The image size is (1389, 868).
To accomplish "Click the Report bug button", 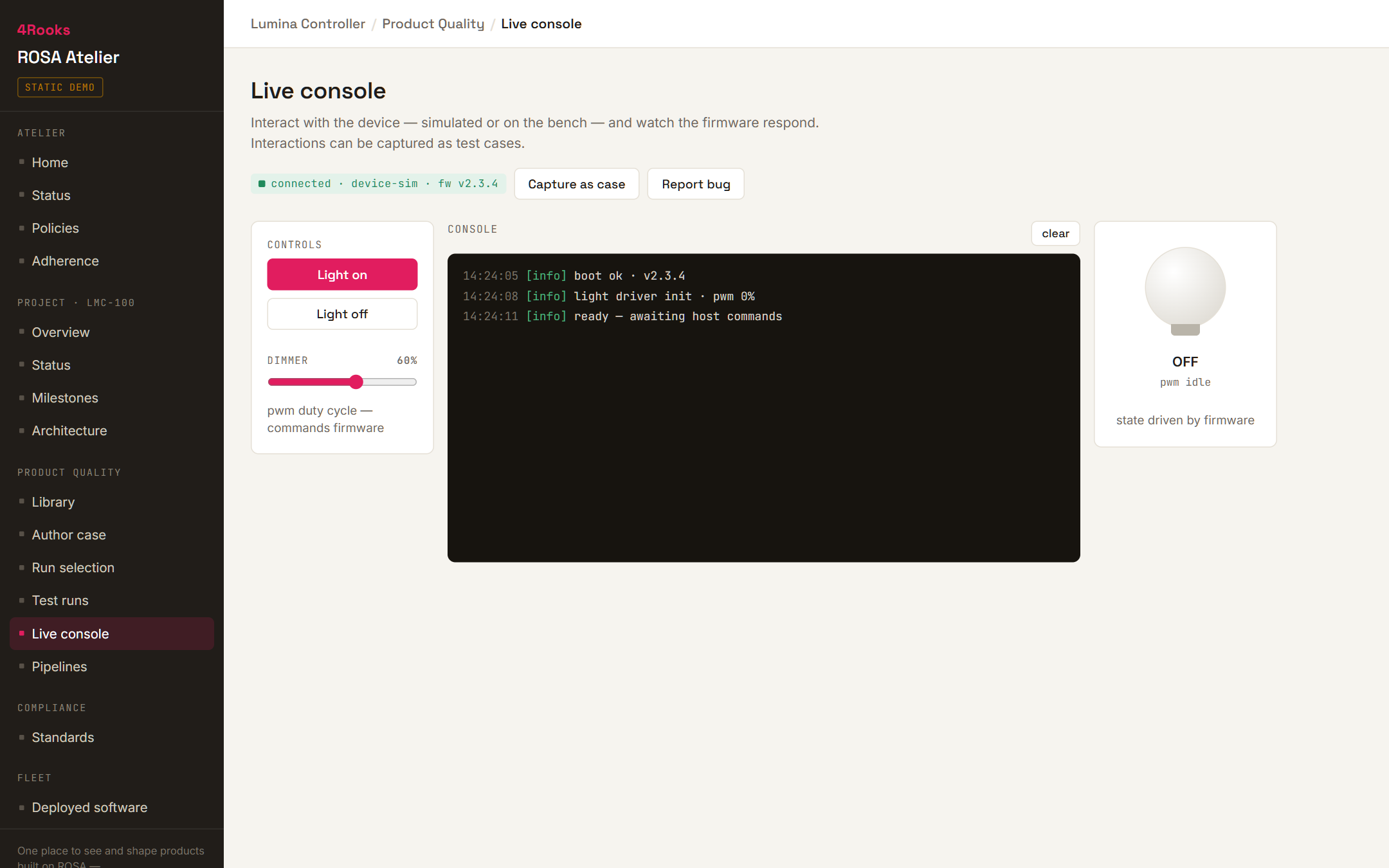I will click(696, 184).
